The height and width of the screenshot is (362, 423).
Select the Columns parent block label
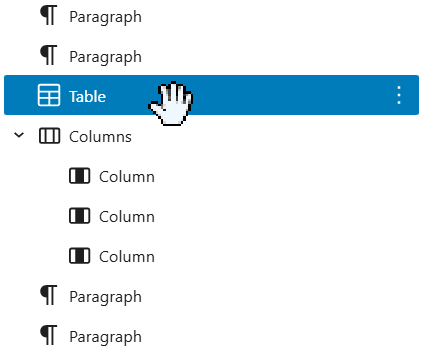pyautogui.click(x=100, y=137)
